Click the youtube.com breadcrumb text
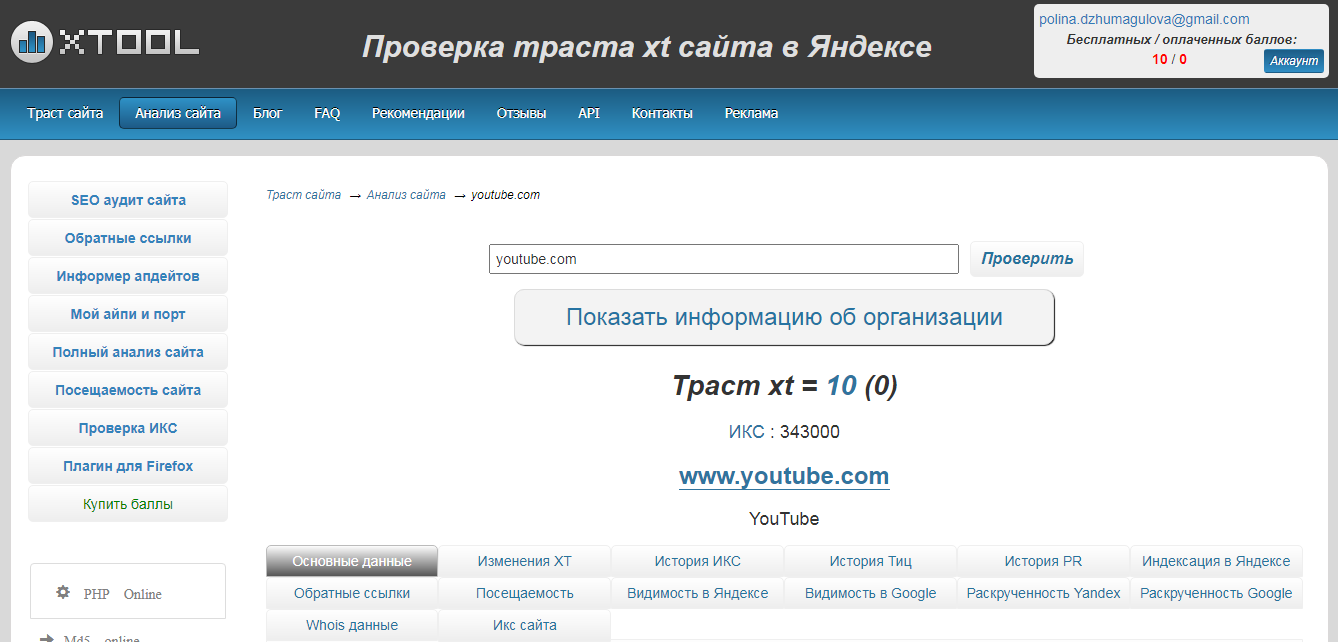 pos(506,195)
